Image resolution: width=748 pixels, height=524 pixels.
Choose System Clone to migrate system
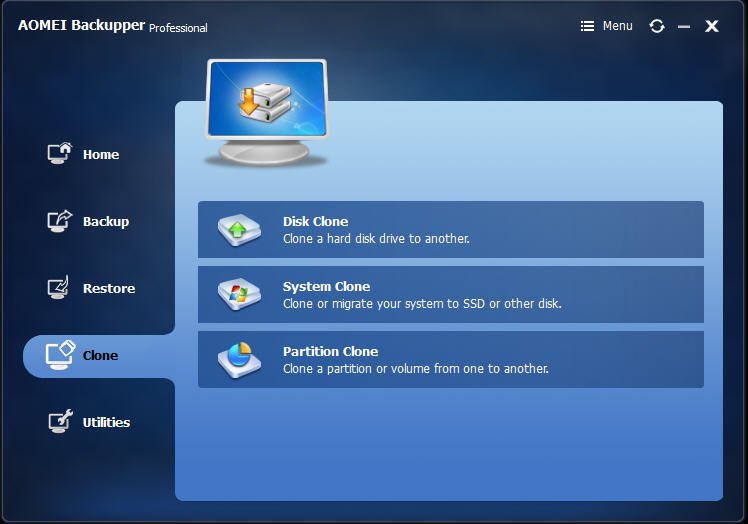click(451, 294)
